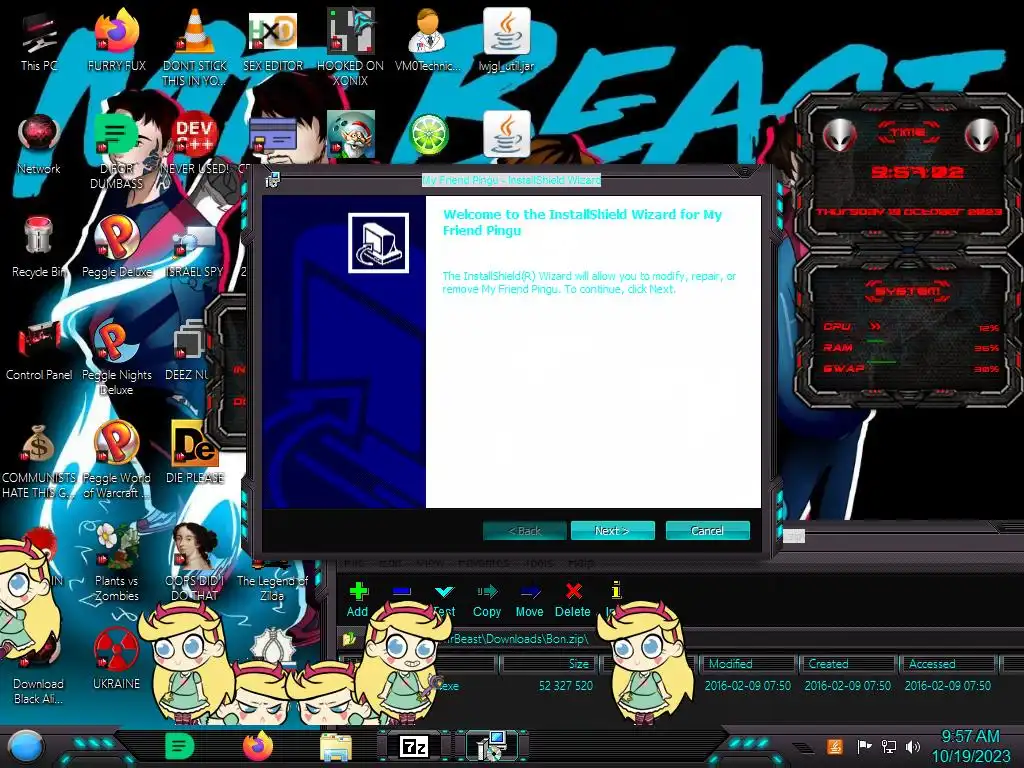Click the Extract minus icon in 7-Zip

(x=402, y=592)
